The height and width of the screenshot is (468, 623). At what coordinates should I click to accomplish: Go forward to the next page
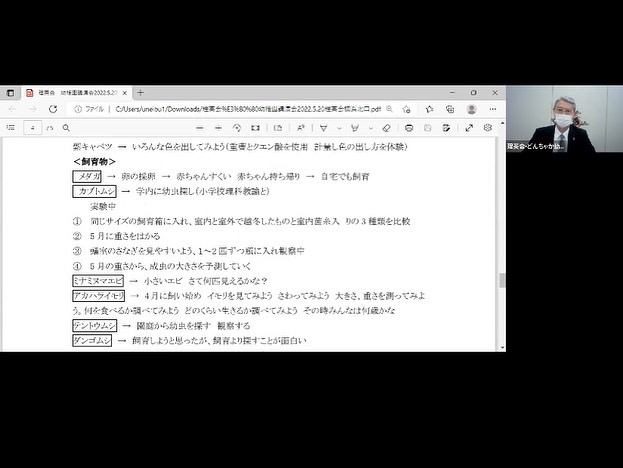33,109
